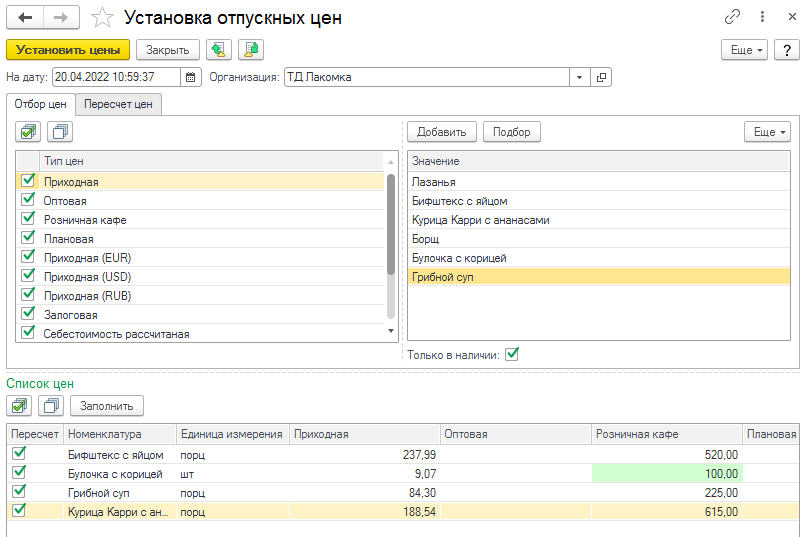Toggle Только в наличии checkbox
The image size is (803, 537).
[512, 353]
